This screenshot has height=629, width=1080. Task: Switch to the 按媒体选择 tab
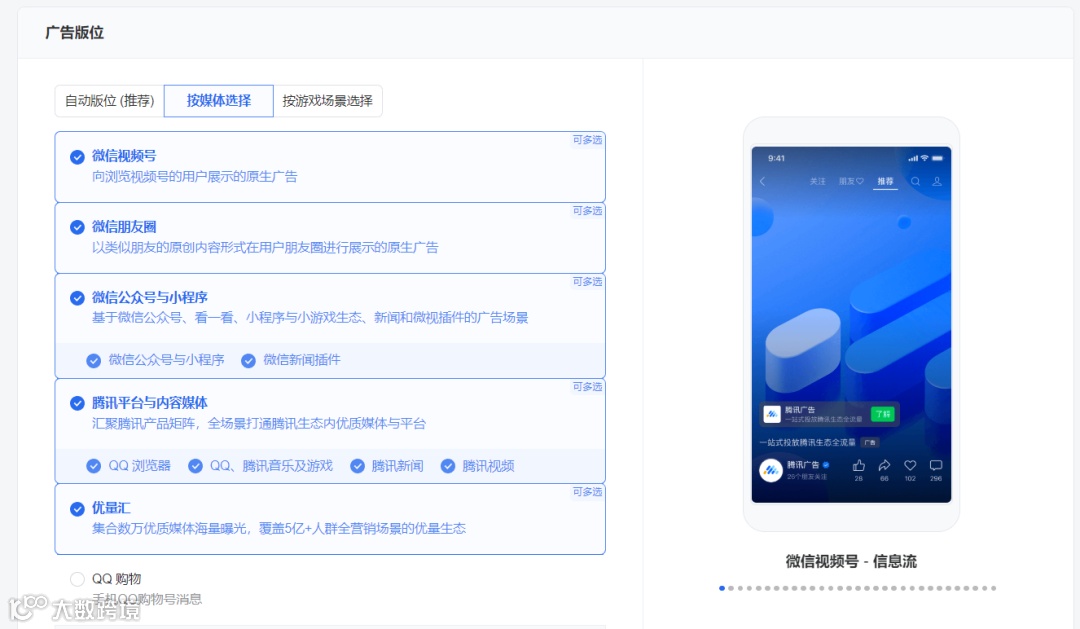coord(218,101)
